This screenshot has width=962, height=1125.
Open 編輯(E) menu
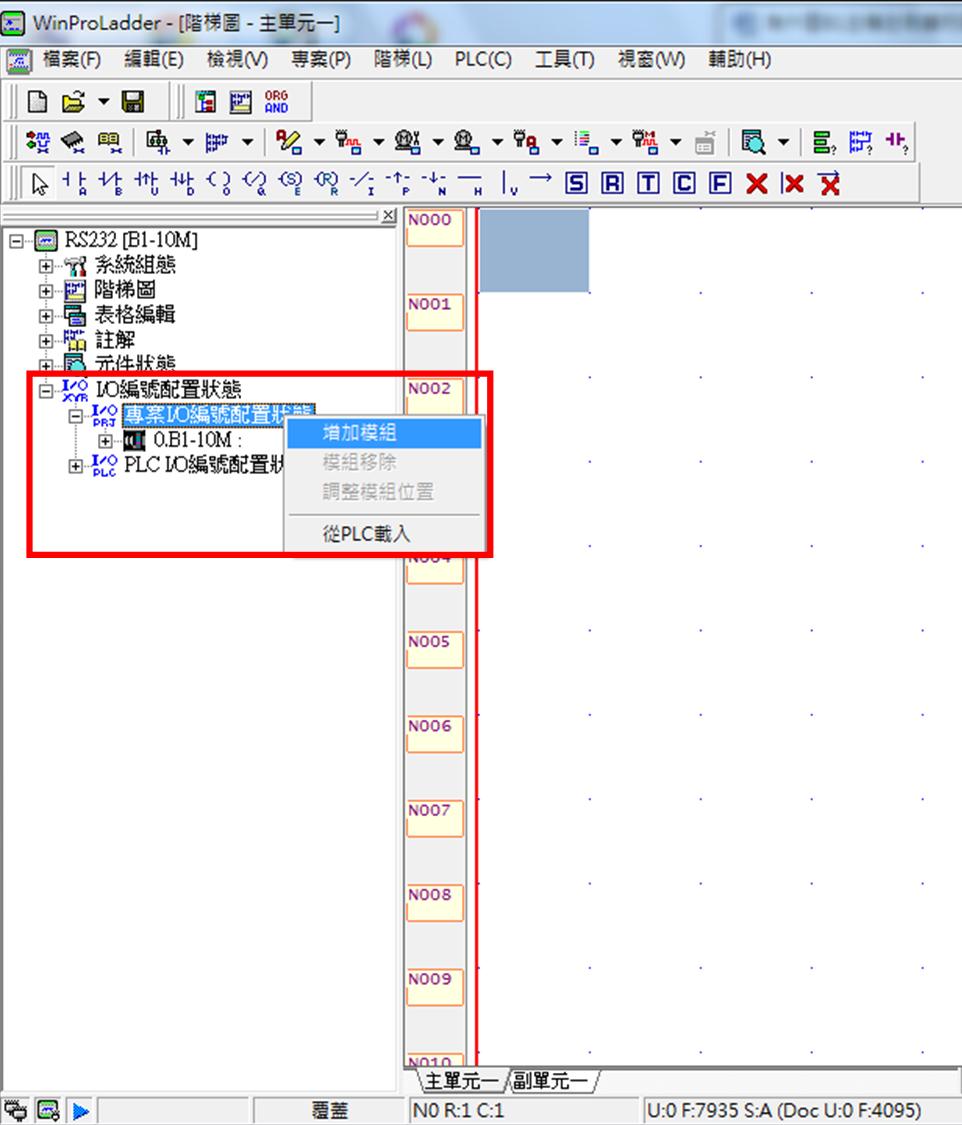tap(154, 60)
